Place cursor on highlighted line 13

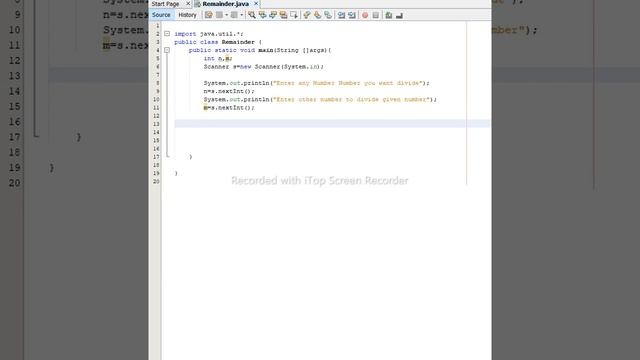point(332,124)
